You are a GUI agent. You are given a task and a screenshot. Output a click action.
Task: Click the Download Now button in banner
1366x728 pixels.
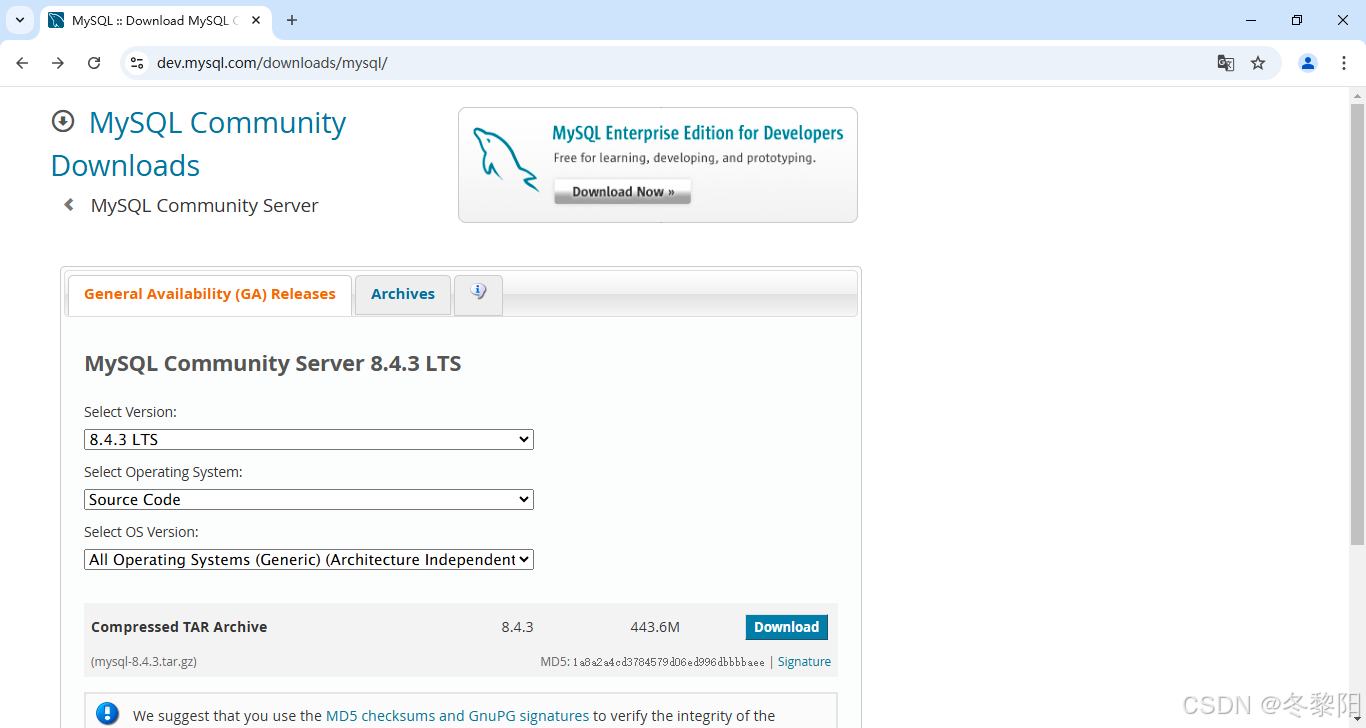[622, 192]
